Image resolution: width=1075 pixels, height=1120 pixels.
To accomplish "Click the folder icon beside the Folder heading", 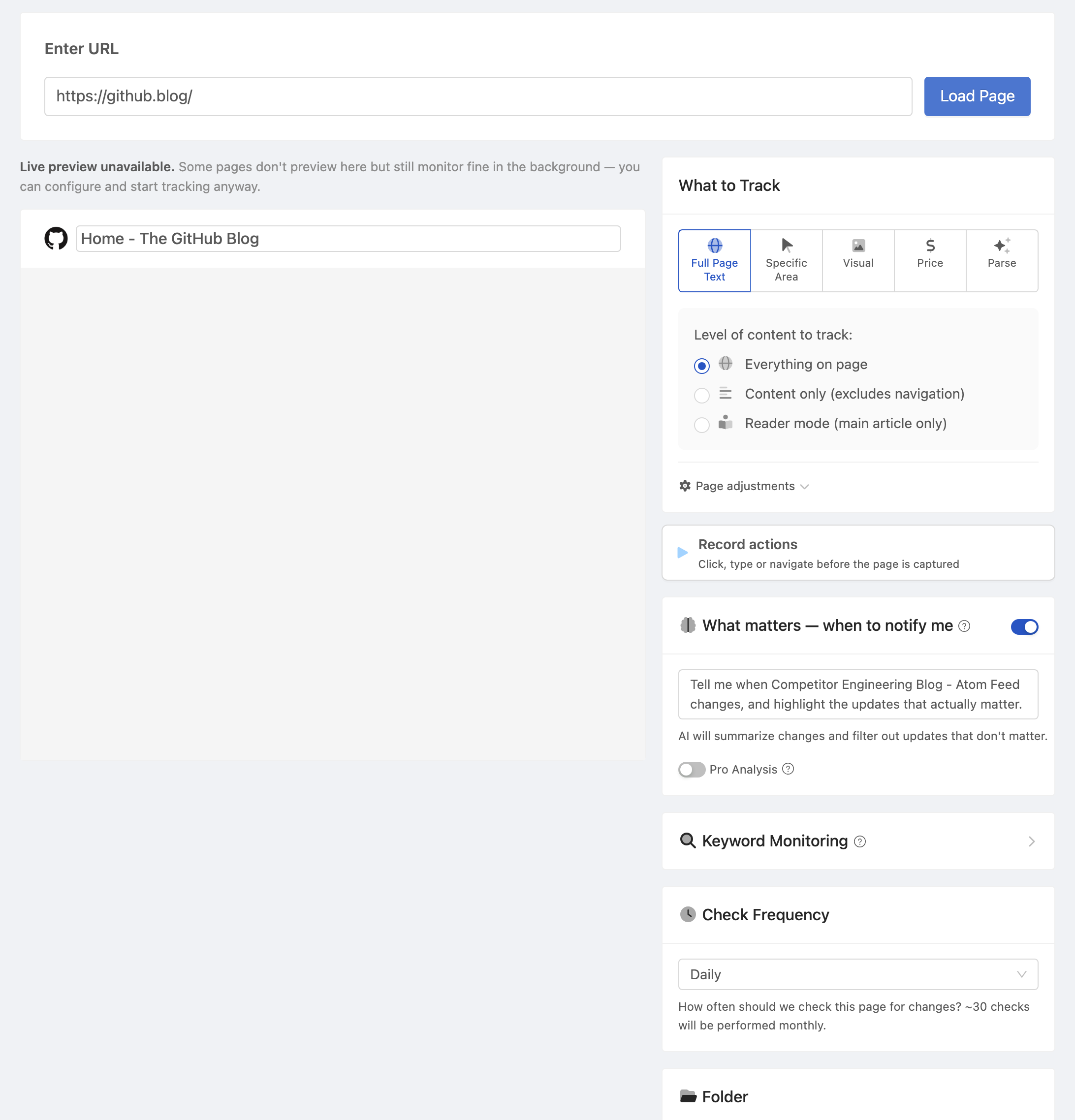I will coord(688,1096).
